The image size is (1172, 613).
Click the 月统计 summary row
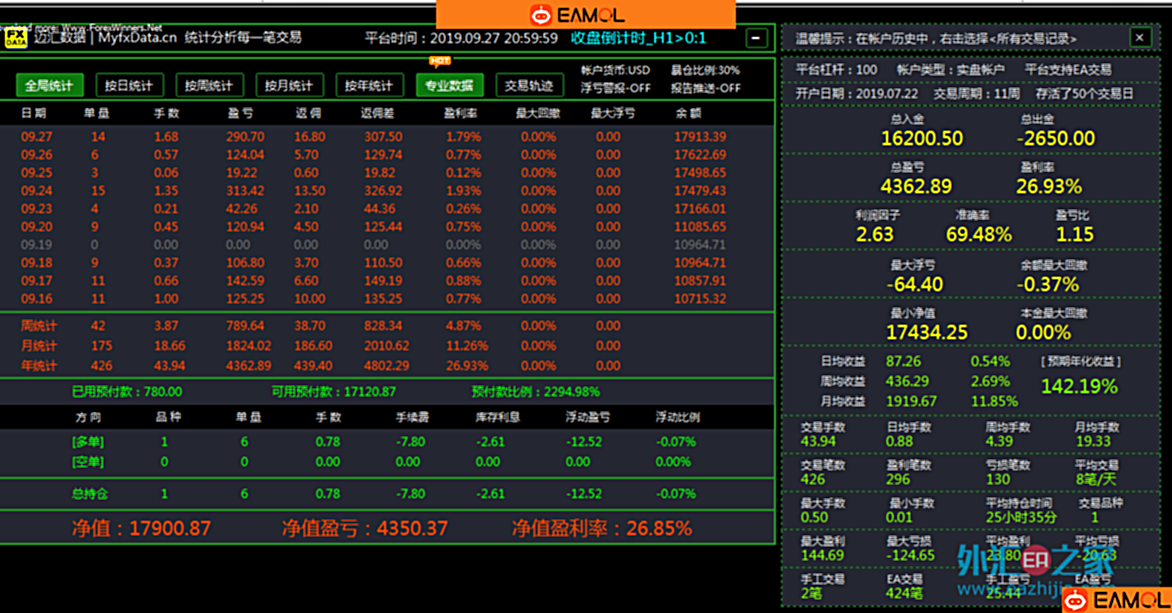coord(39,345)
